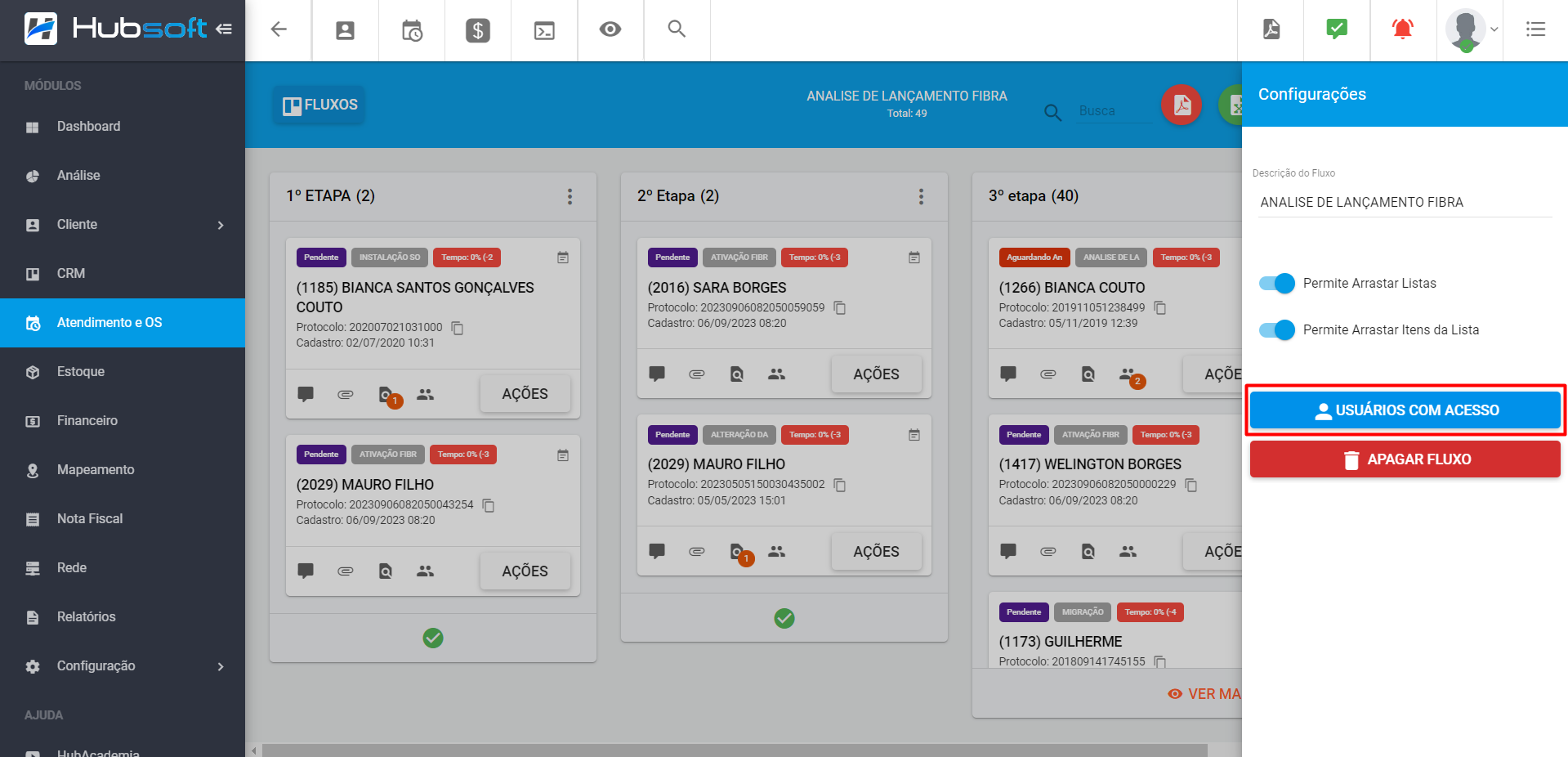Open the PDF document icon top right
Image resolution: width=1568 pixels, height=757 pixels.
1271,29
